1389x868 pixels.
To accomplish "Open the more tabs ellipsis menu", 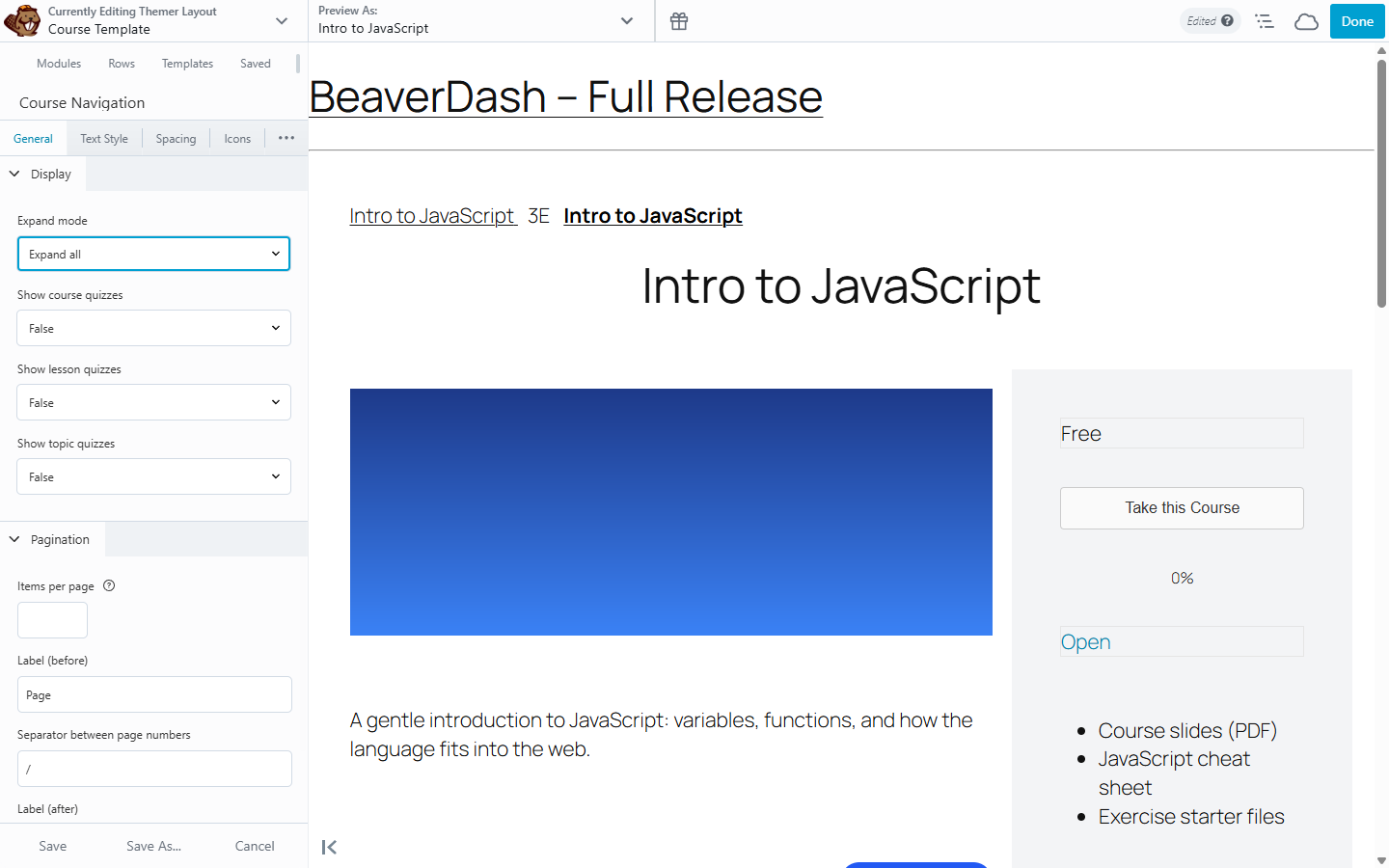I will pos(286,138).
